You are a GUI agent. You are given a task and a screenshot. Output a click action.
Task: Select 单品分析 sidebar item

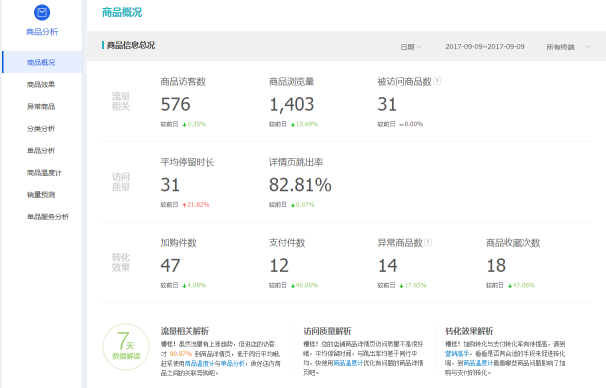(41, 150)
